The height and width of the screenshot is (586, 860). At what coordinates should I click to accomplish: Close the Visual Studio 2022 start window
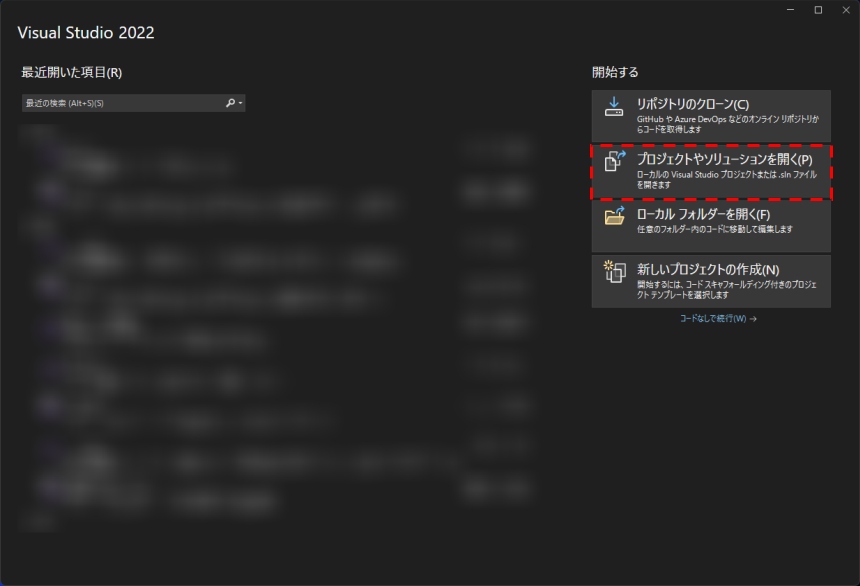click(x=846, y=10)
